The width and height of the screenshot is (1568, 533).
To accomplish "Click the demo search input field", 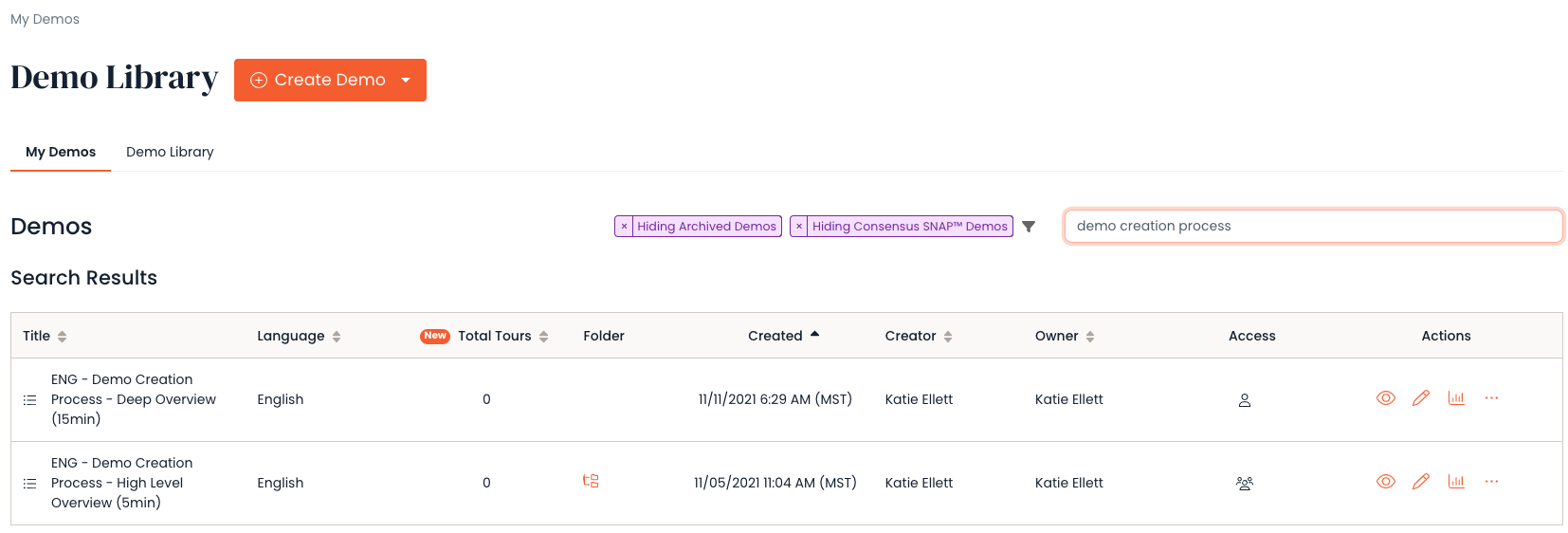I will pyautogui.click(x=1313, y=227).
